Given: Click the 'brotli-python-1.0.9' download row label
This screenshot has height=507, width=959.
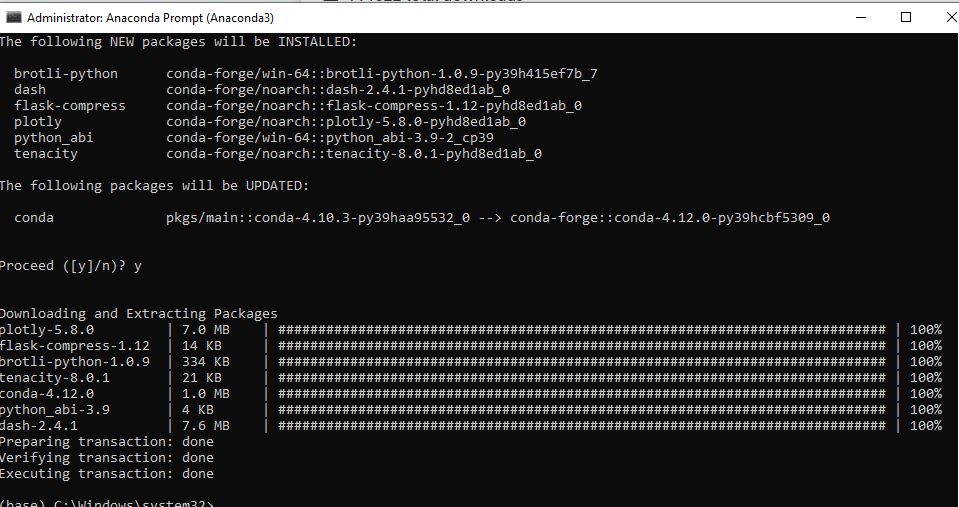Looking at the screenshot, I should pos(74,361).
